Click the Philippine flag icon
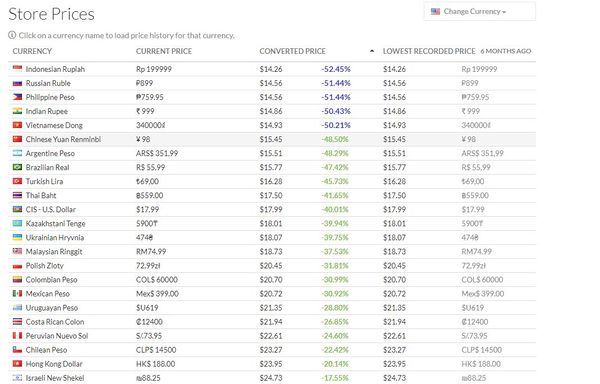Image resolution: width=600 pixels, height=384 pixels. (17, 97)
